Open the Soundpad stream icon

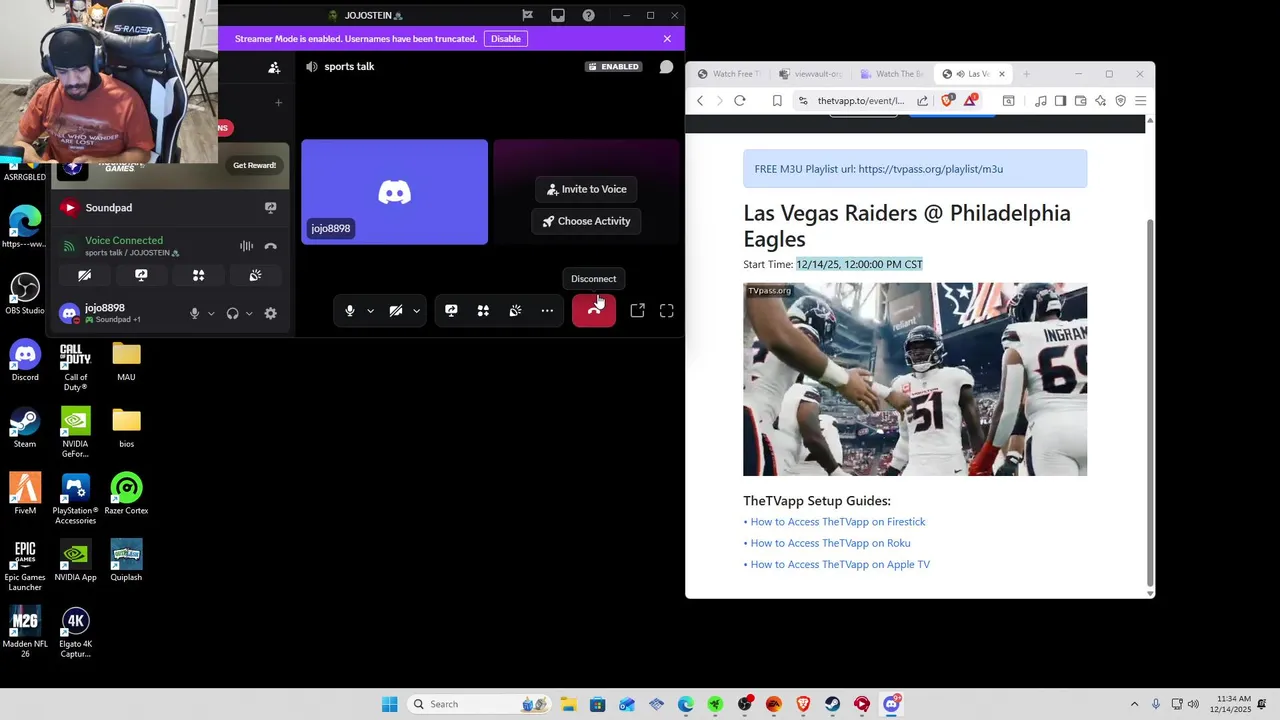pos(270,208)
